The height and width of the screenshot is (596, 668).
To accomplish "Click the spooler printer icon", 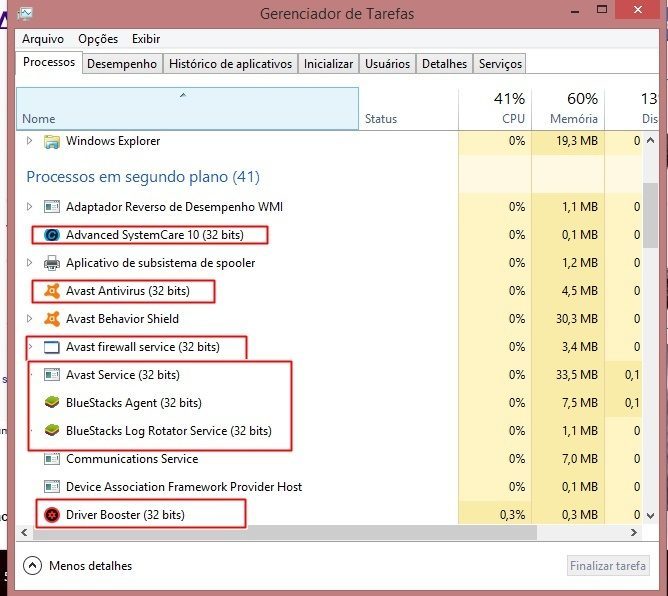I will coord(52,263).
